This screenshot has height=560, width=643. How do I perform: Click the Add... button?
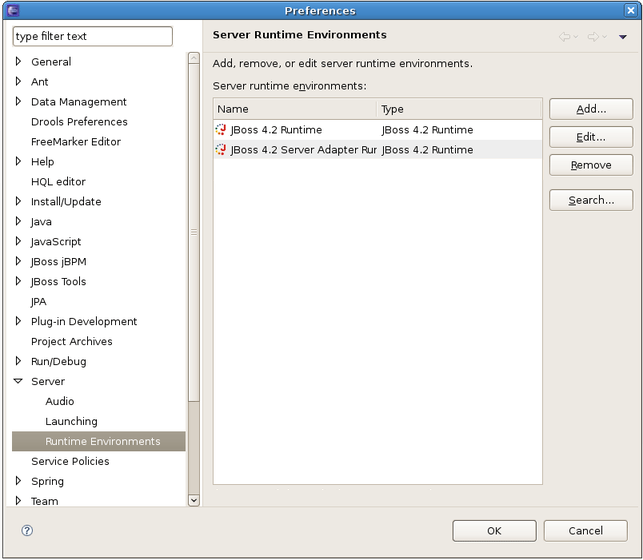[x=590, y=109]
